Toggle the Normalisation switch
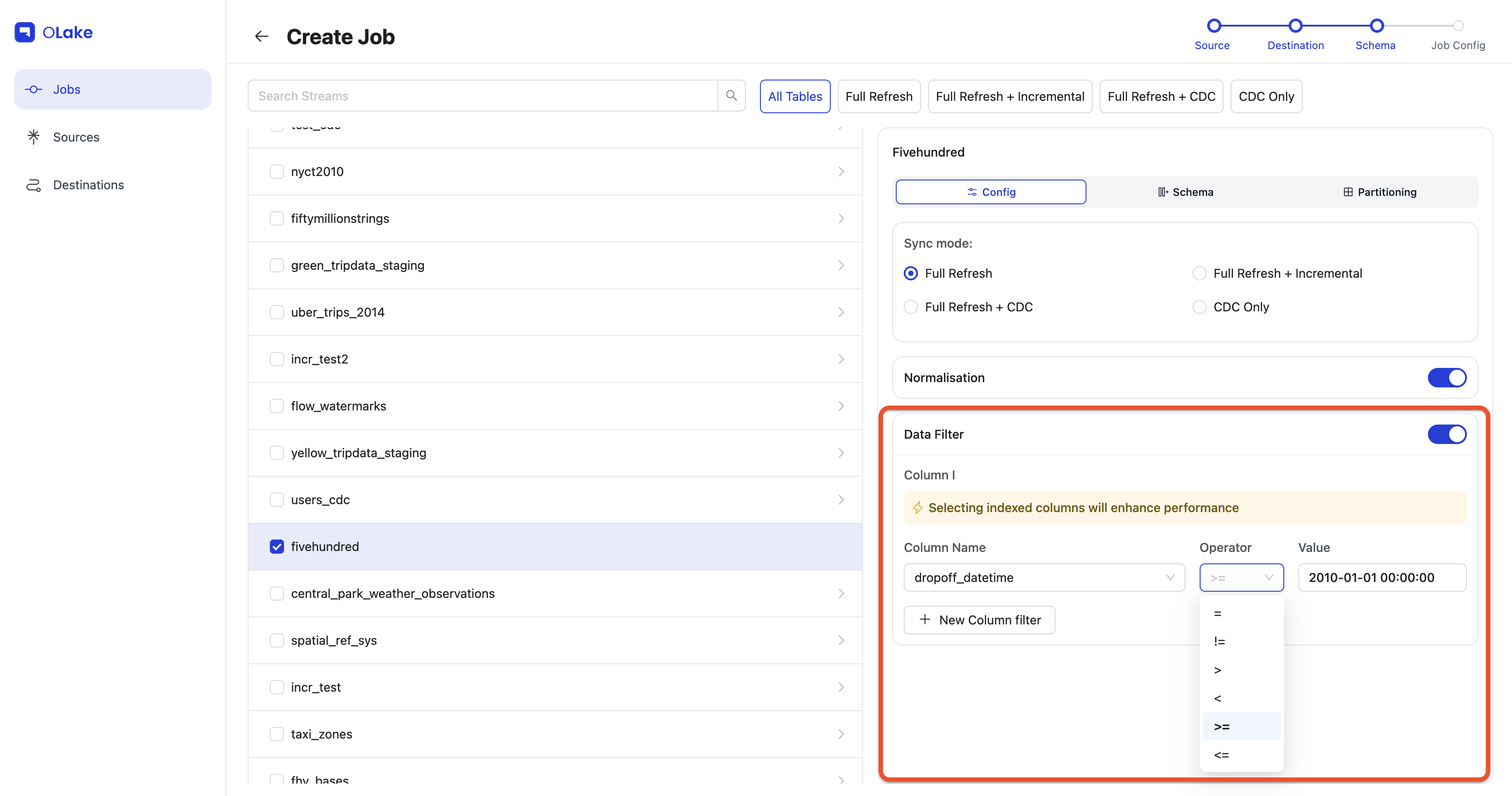Image resolution: width=1512 pixels, height=796 pixels. 1447,378
